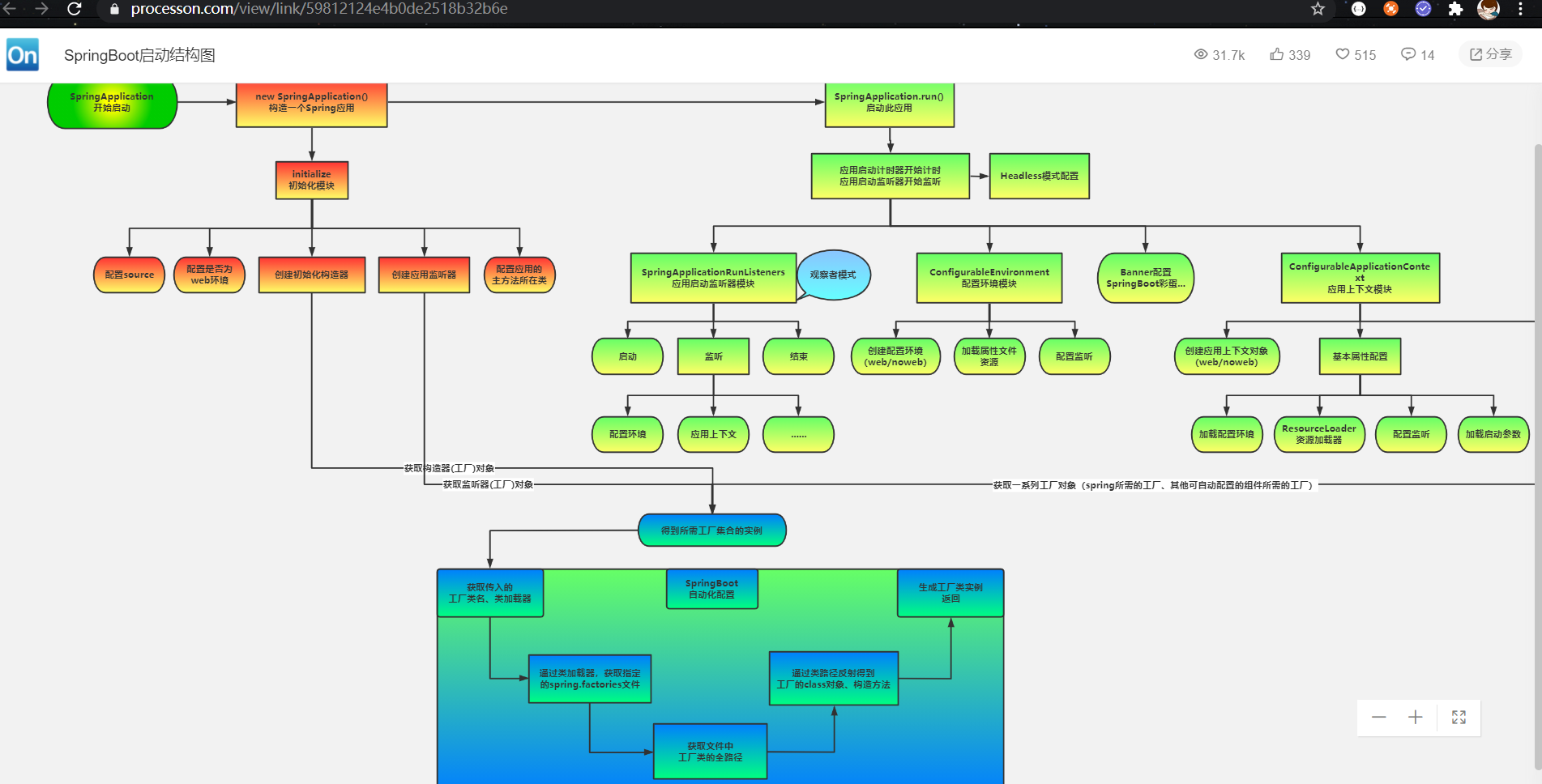Select the Headless模式配置 node
The width and height of the screenshot is (1542, 784).
(1039, 176)
